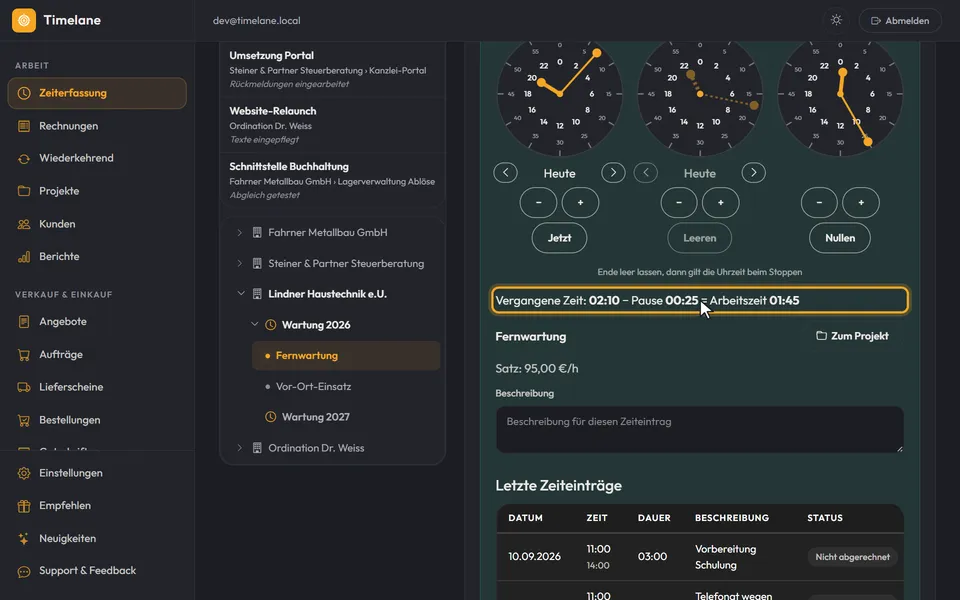960x600 pixels.
Task: Open the recent entry "Website-Relaunch"
Action: click(332, 125)
